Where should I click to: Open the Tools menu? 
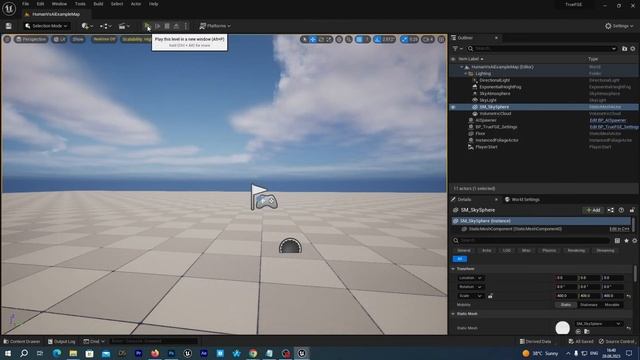tap(80, 4)
